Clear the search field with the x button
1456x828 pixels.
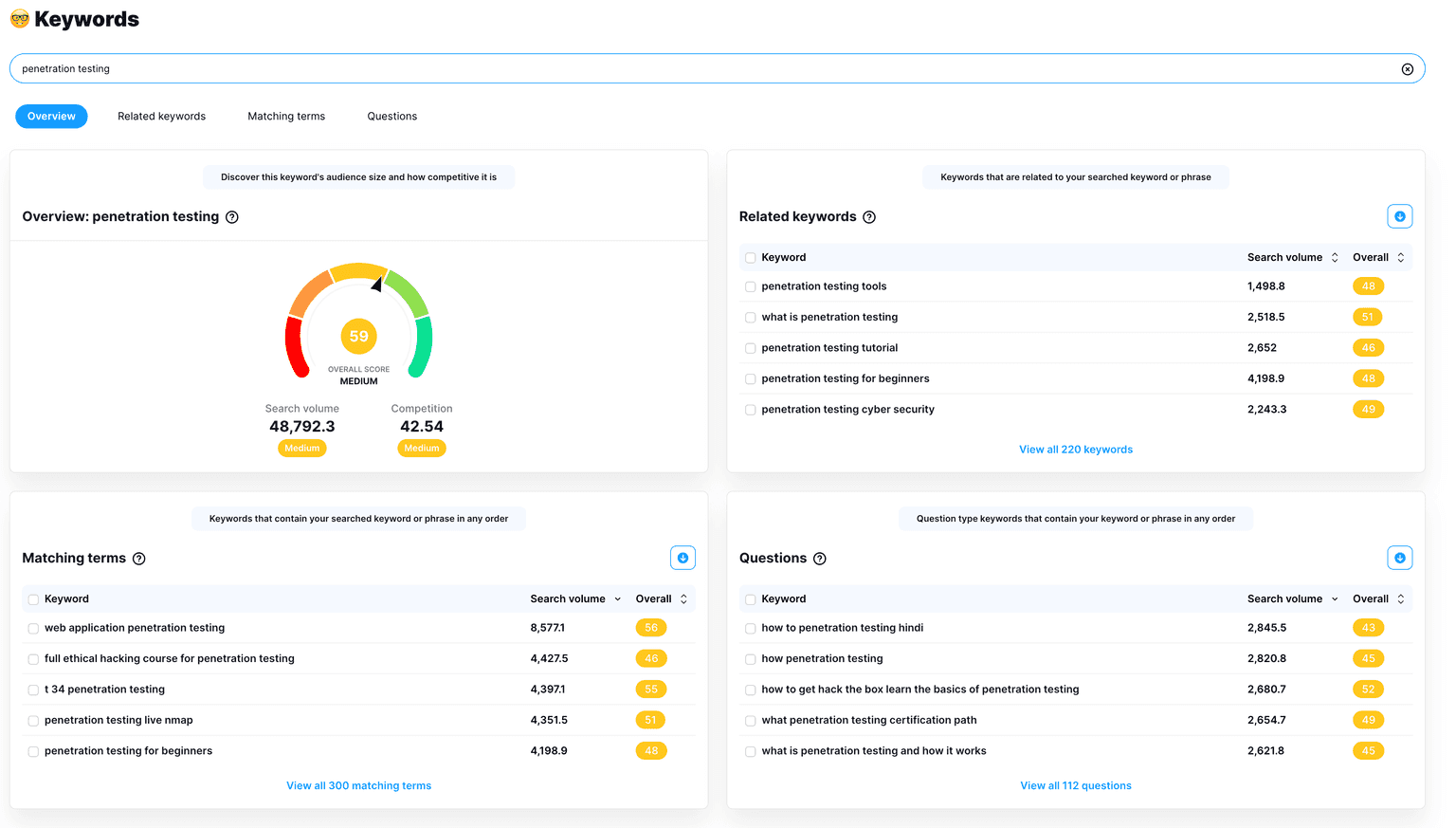pyautogui.click(x=1408, y=68)
